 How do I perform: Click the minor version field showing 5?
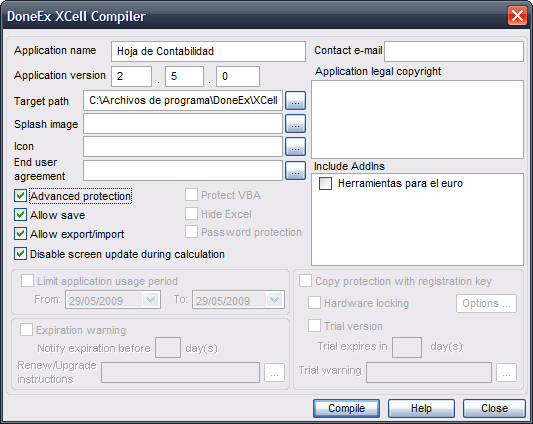click(184, 76)
